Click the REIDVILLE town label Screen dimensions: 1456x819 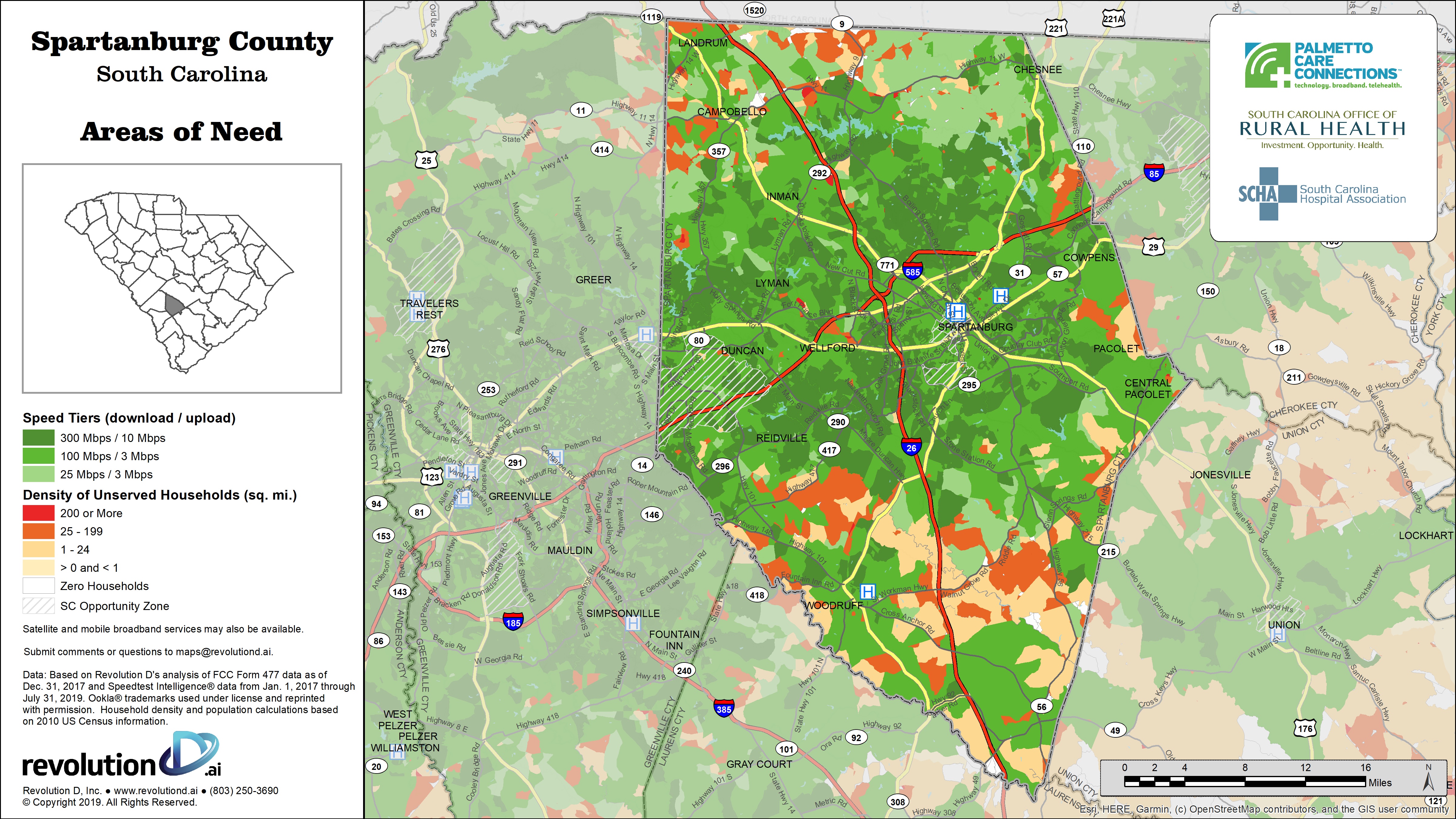click(x=781, y=438)
